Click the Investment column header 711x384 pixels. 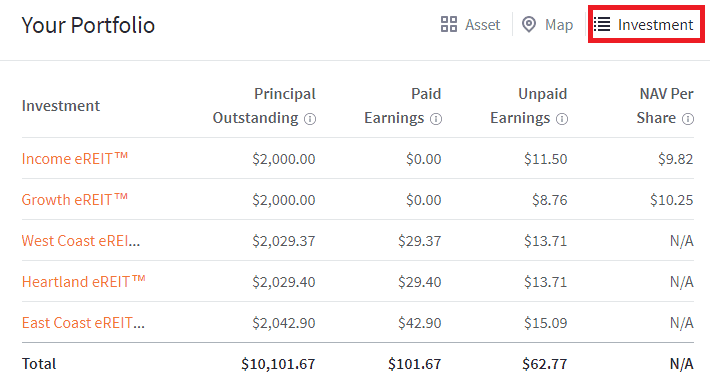[x=61, y=106]
